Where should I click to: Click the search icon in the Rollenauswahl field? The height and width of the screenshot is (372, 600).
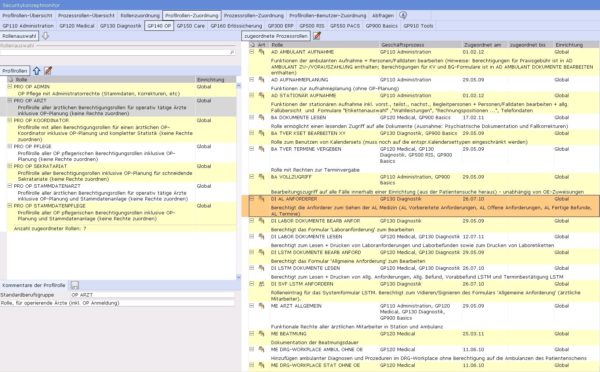click(x=232, y=52)
